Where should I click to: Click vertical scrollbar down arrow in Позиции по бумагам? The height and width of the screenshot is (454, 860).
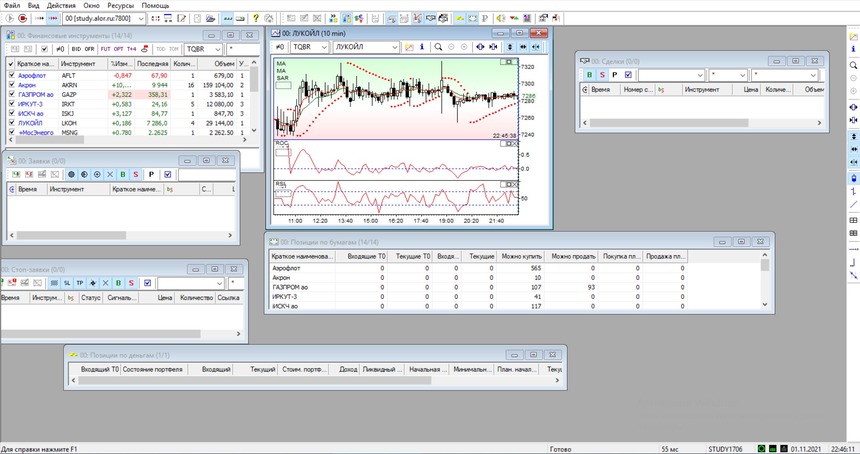[765, 304]
